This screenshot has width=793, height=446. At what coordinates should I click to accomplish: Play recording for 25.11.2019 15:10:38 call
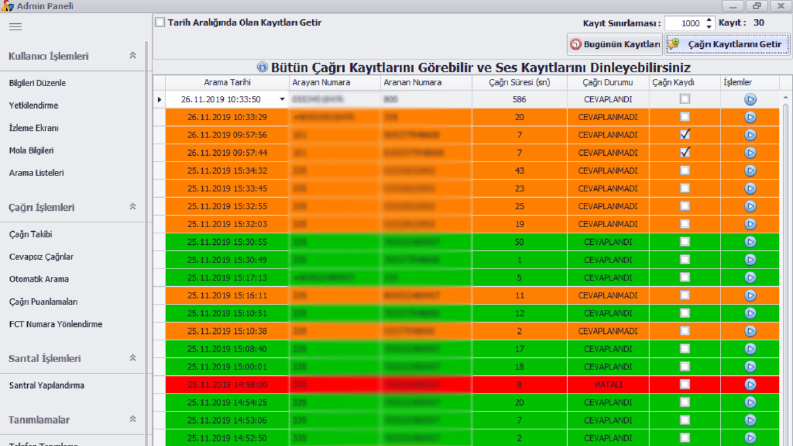pyautogui.click(x=750, y=331)
